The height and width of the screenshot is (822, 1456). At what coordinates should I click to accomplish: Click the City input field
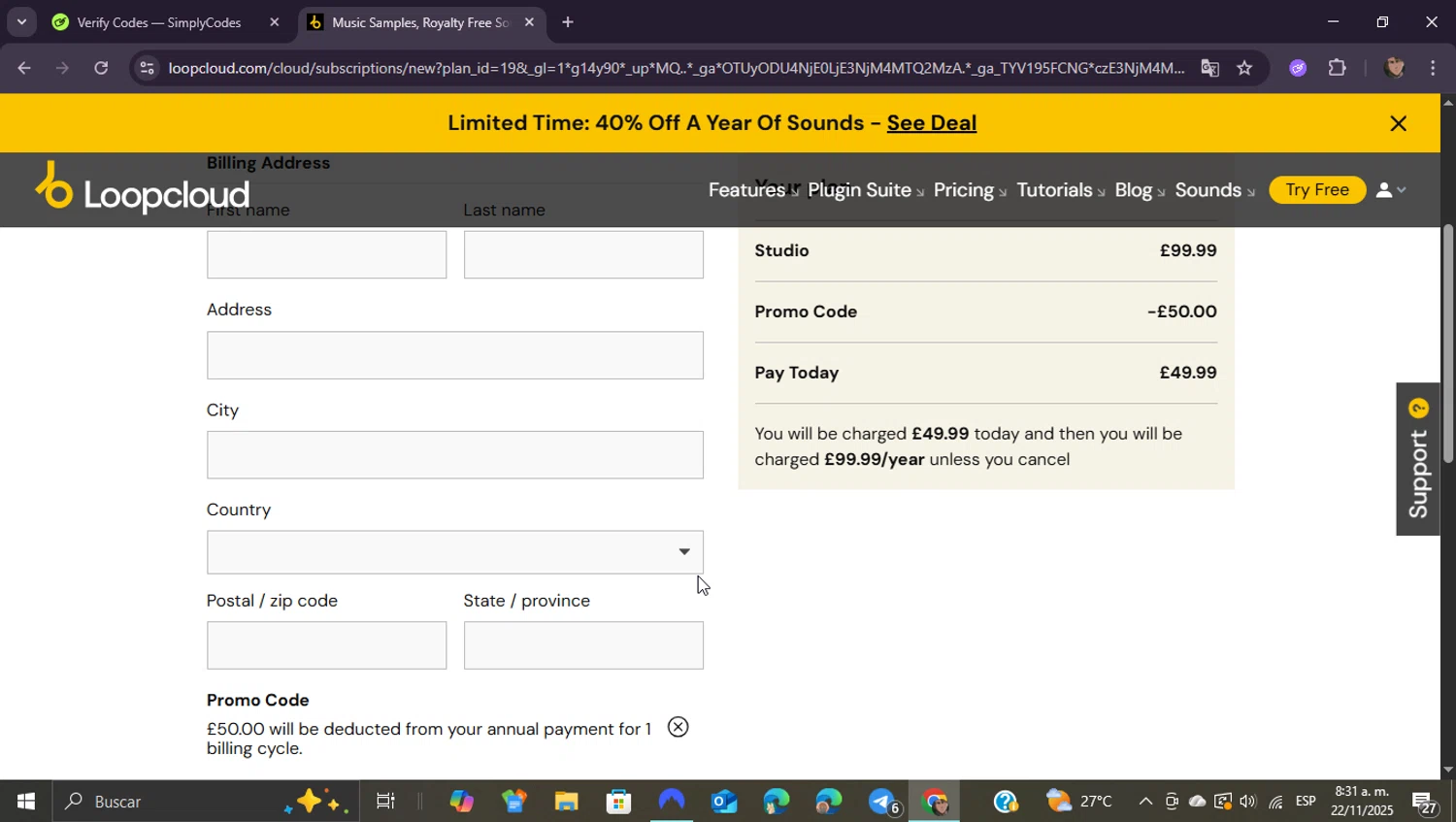[x=454, y=454]
